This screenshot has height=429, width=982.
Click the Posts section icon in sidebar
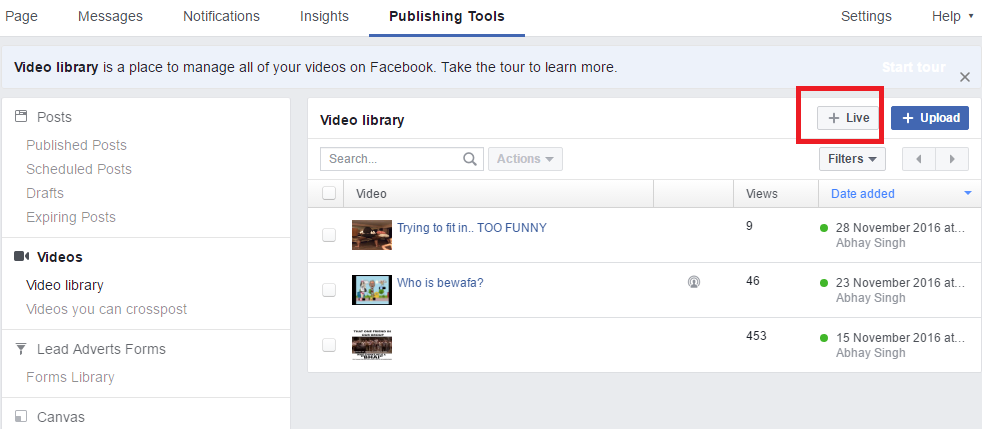(x=21, y=116)
